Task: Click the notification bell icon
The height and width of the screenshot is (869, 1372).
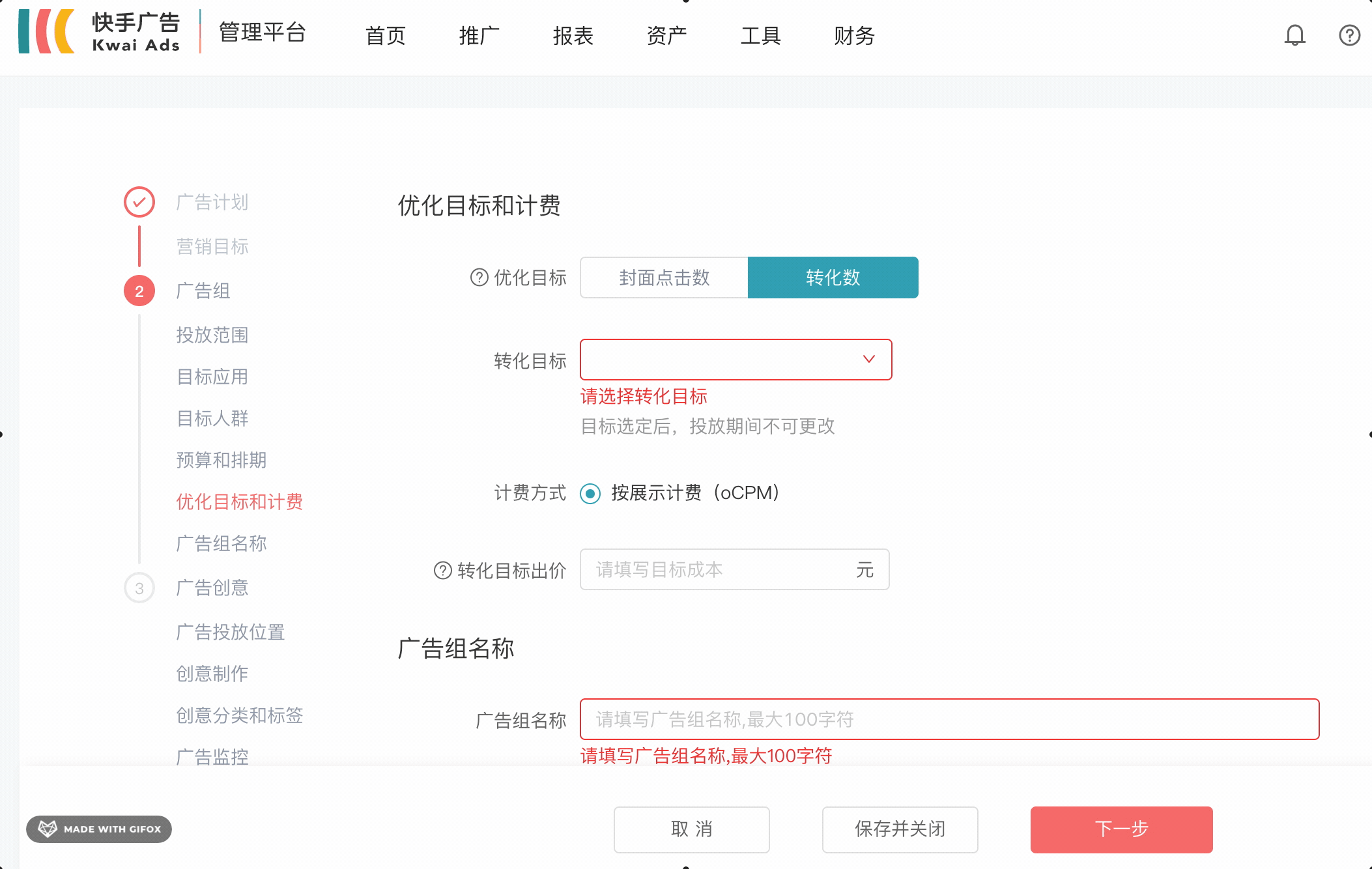Action: 1294,35
